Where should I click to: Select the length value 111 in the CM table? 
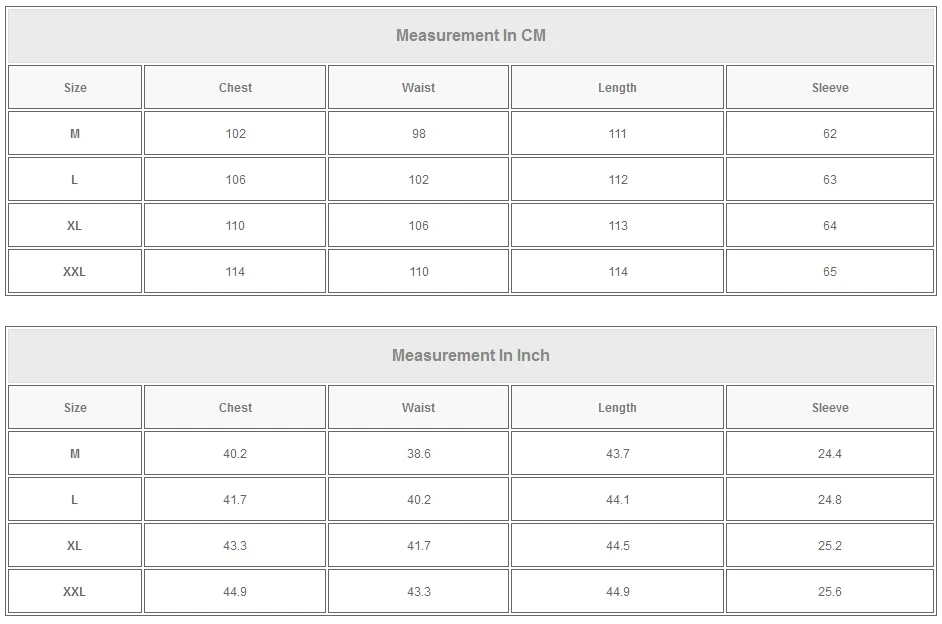tap(617, 134)
